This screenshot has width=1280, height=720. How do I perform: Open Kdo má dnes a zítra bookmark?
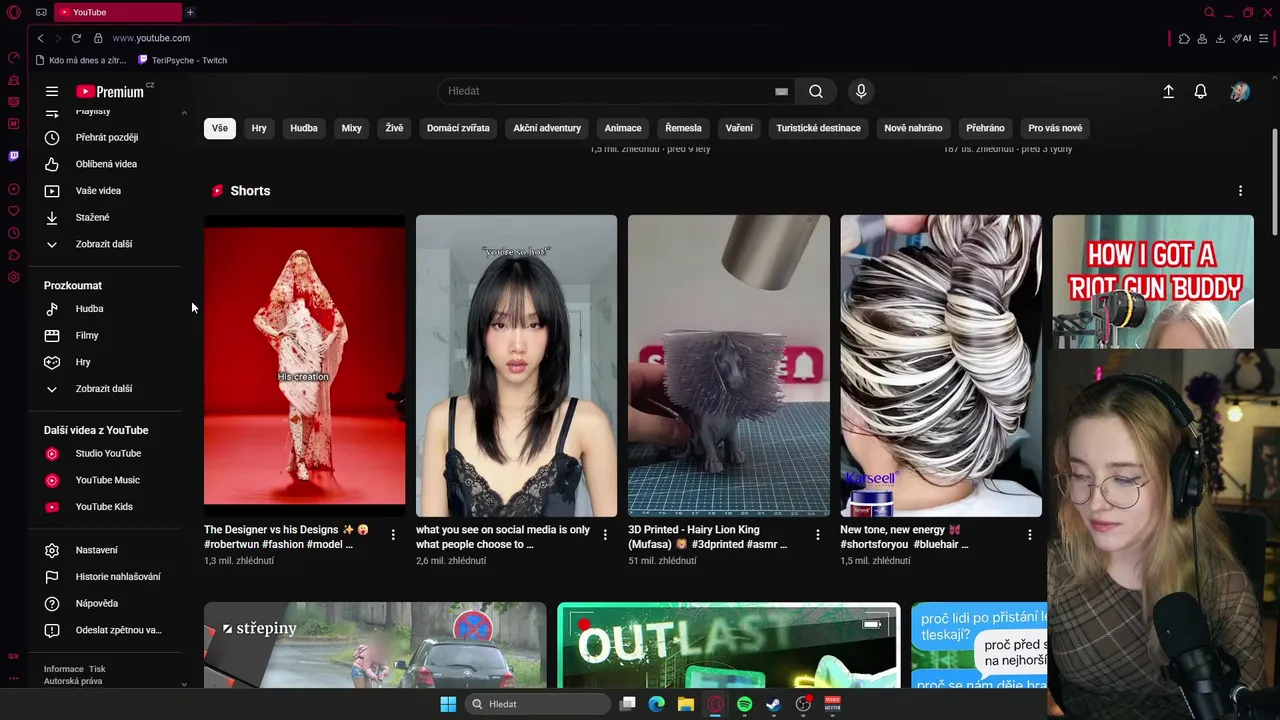pos(81,60)
